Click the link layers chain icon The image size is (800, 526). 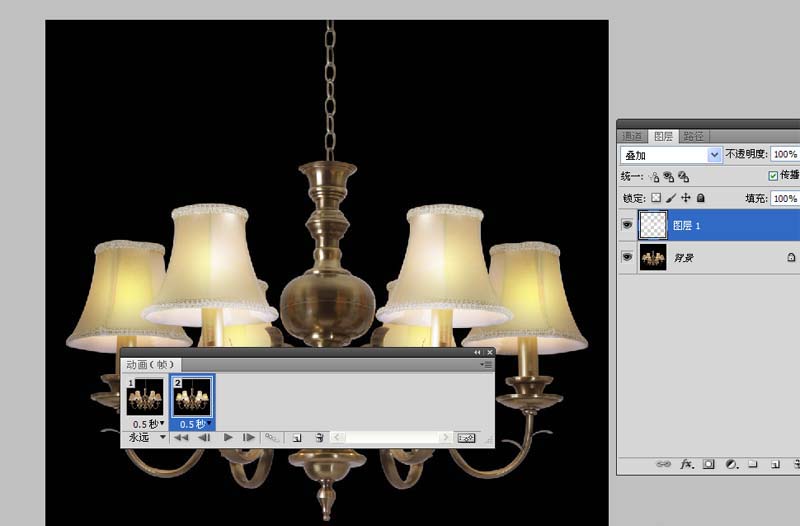pyautogui.click(x=663, y=464)
